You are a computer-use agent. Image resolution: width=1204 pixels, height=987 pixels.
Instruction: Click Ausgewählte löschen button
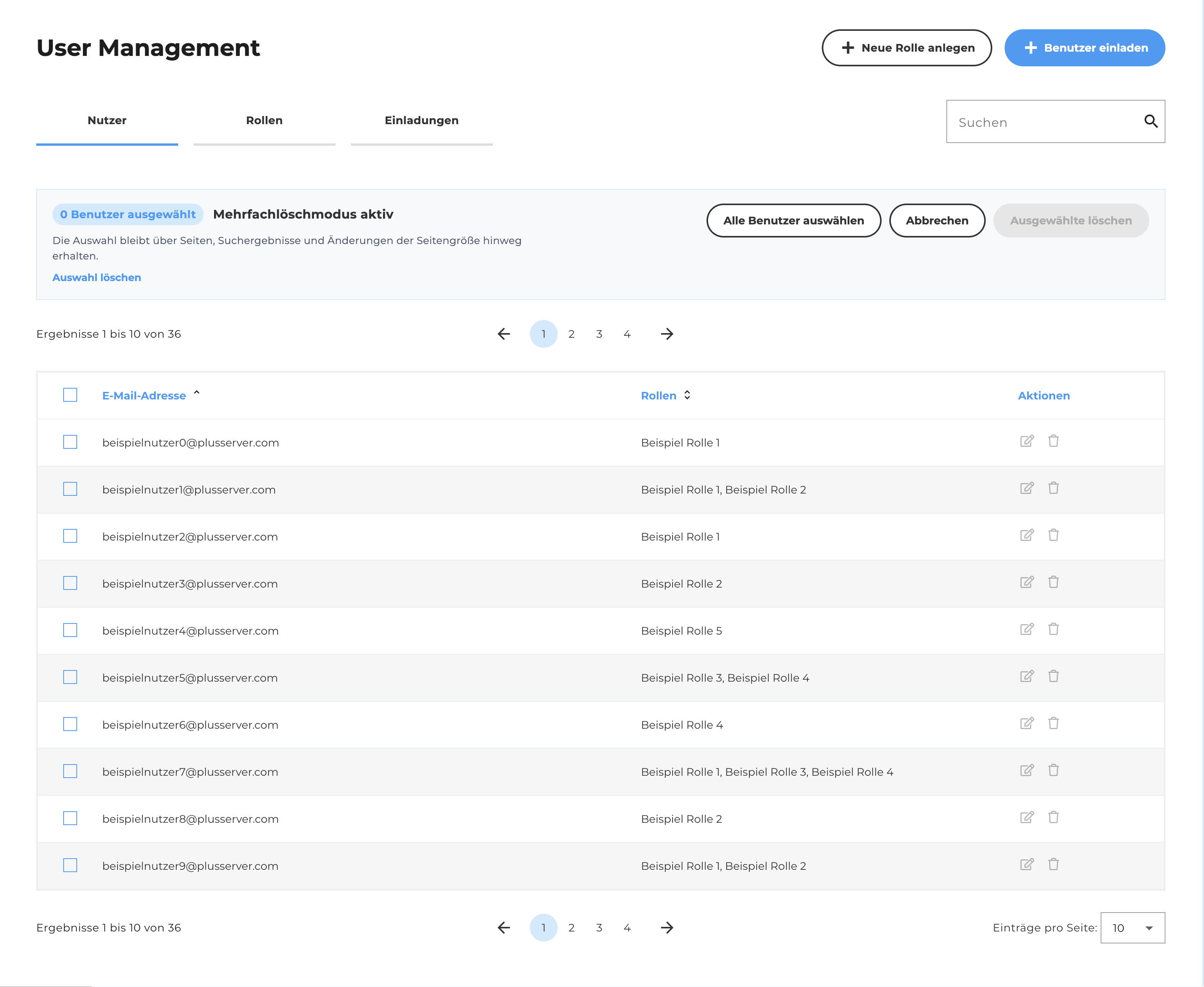(1071, 221)
